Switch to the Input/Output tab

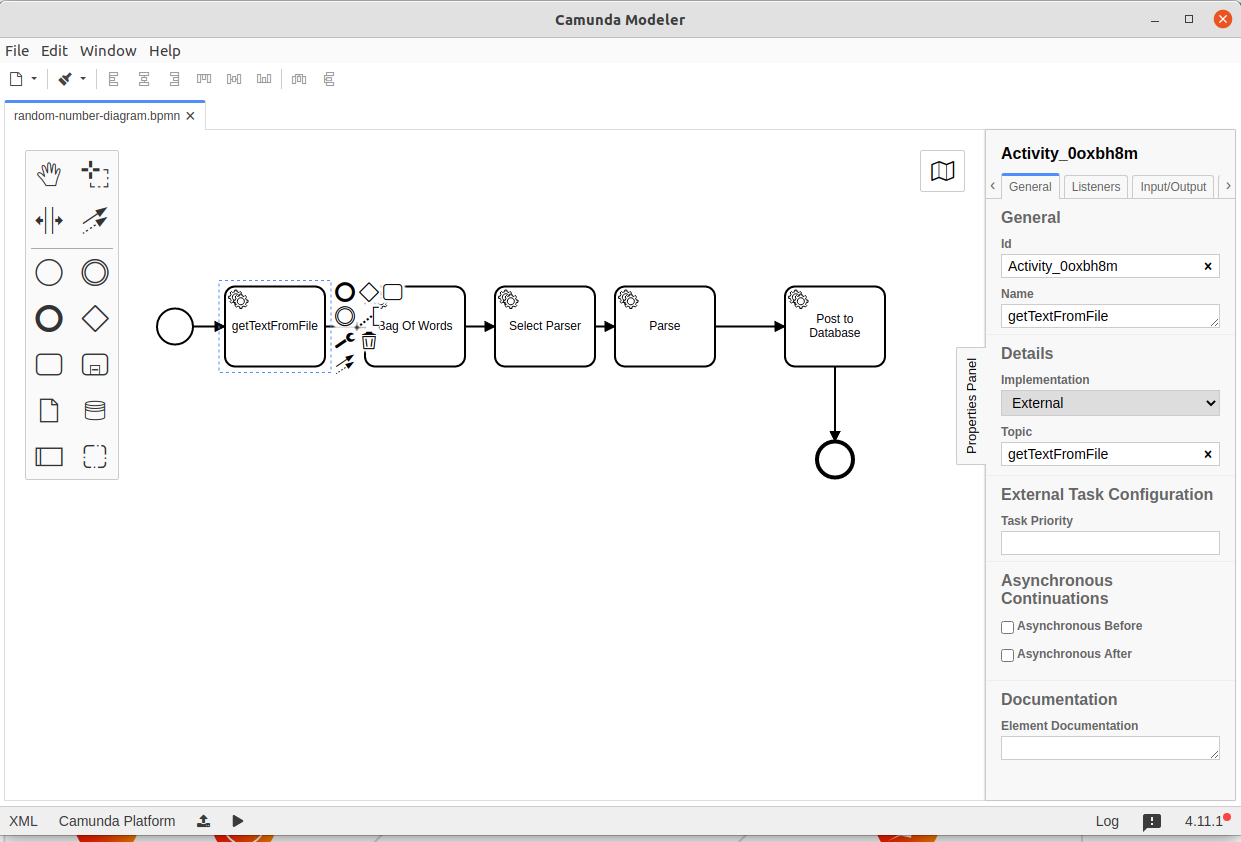[1174, 187]
